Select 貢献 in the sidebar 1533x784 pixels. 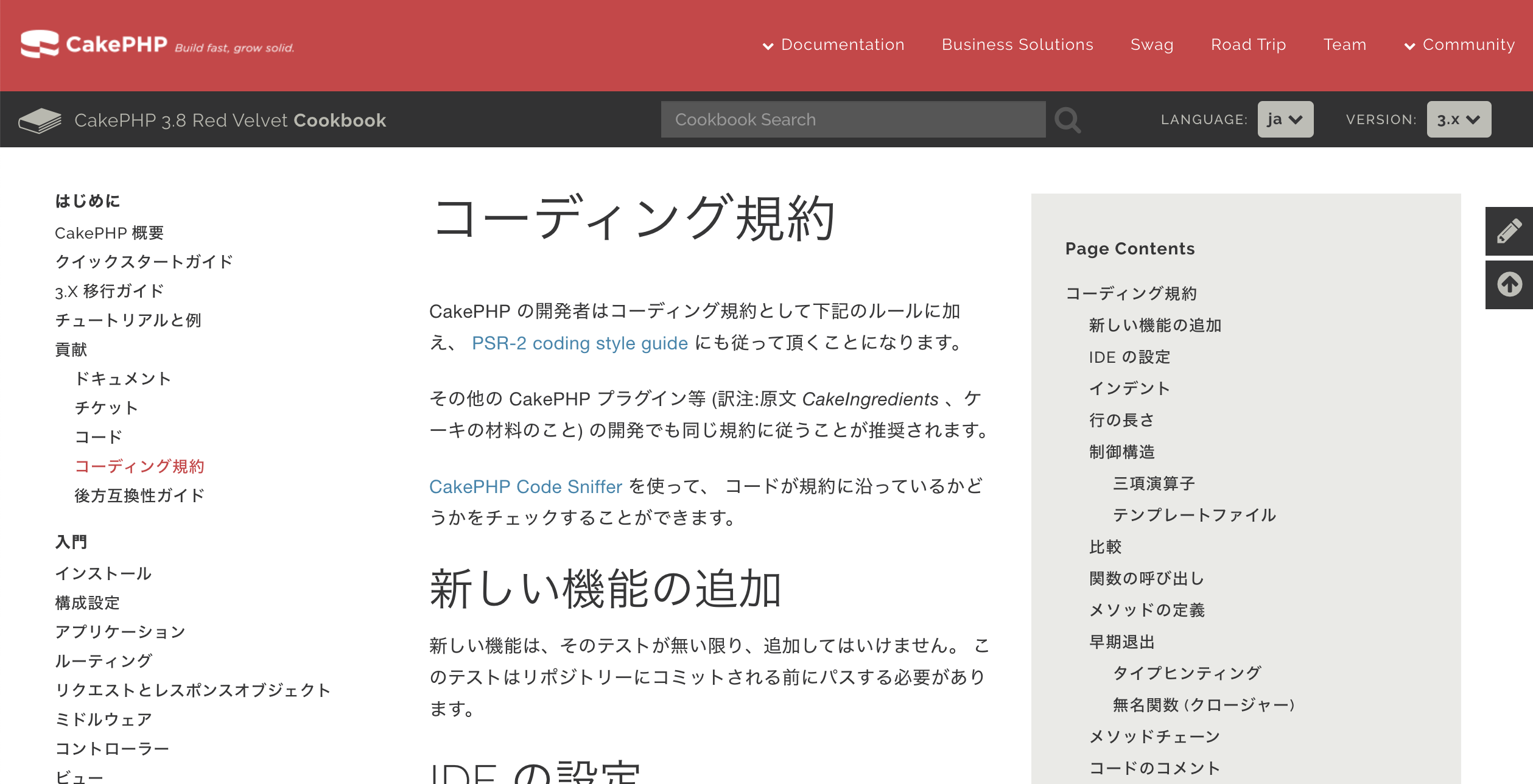click(x=71, y=349)
